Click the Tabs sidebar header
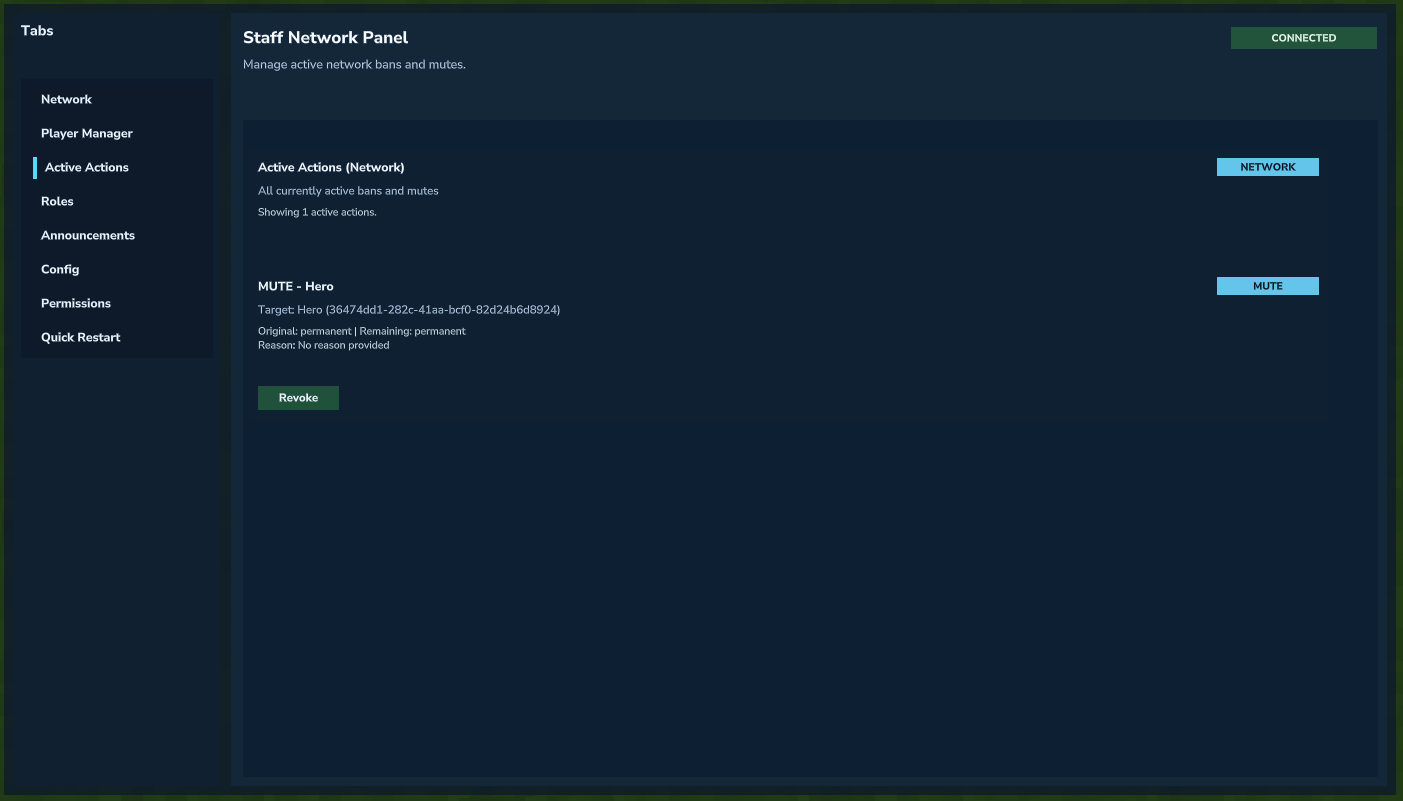 coord(37,31)
